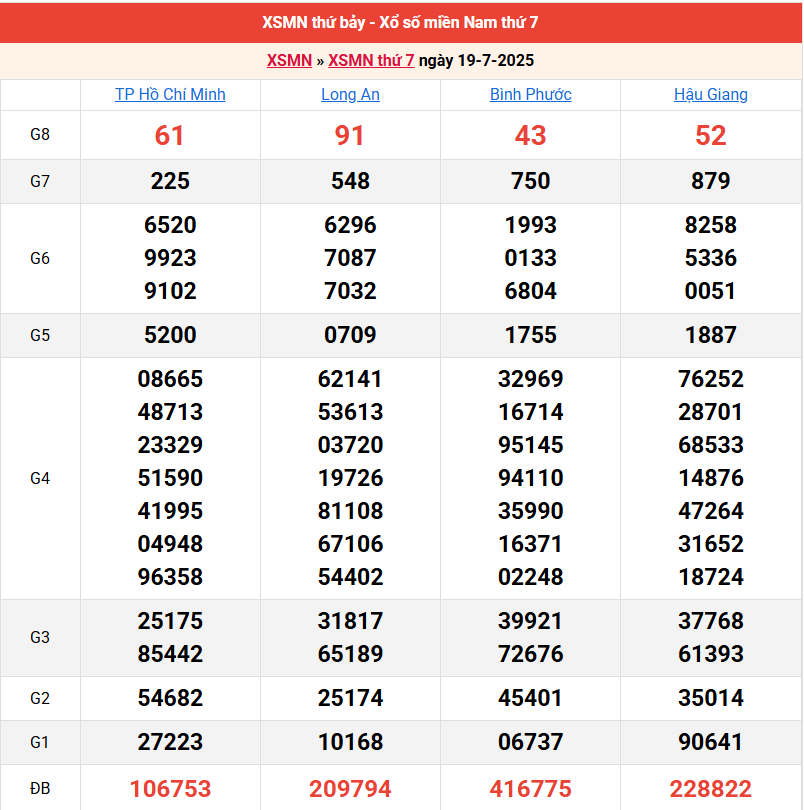This screenshot has width=804, height=810.
Task: Click G4 number 32969
Action: click(531, 379)
